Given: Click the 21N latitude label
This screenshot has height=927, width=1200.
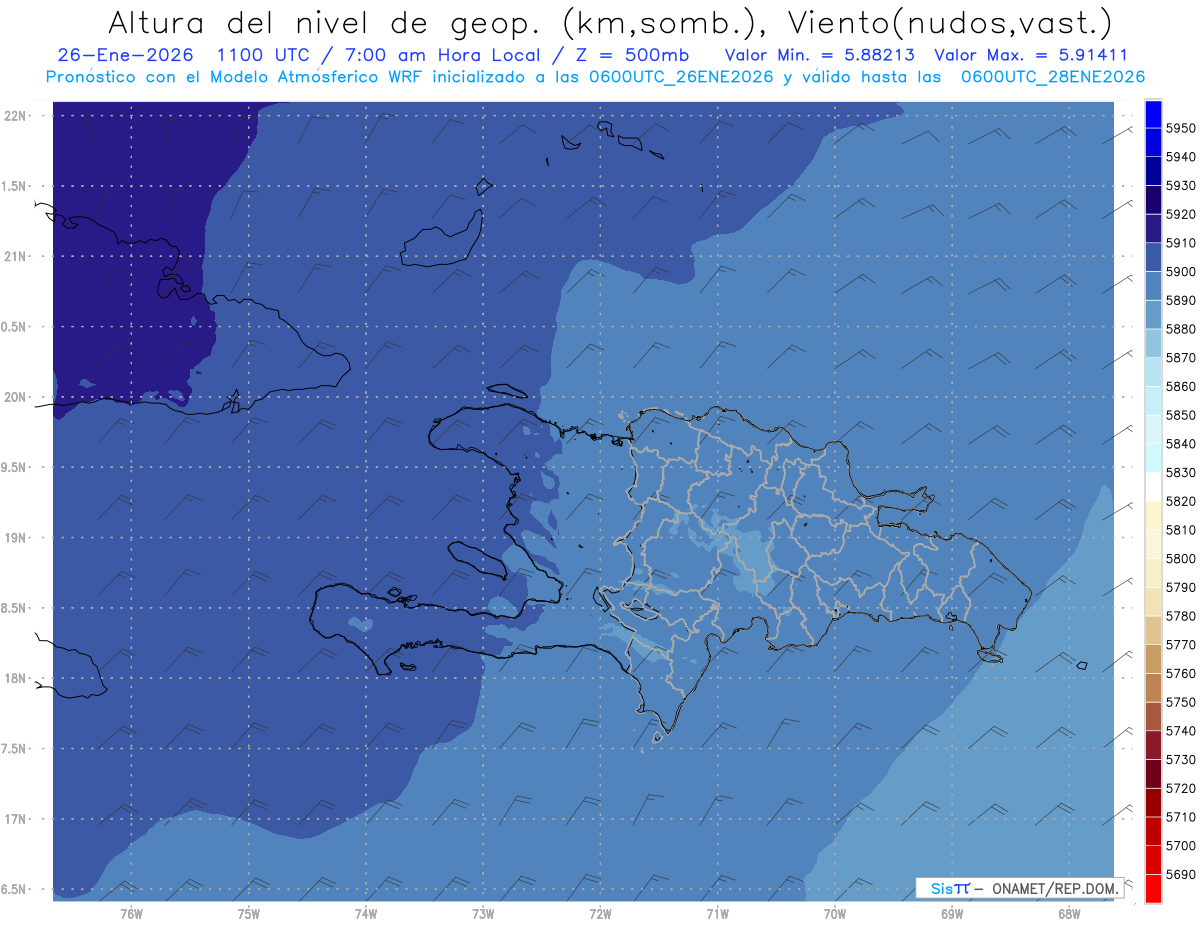Looking at the screenshot, I should tap(15, 257).
